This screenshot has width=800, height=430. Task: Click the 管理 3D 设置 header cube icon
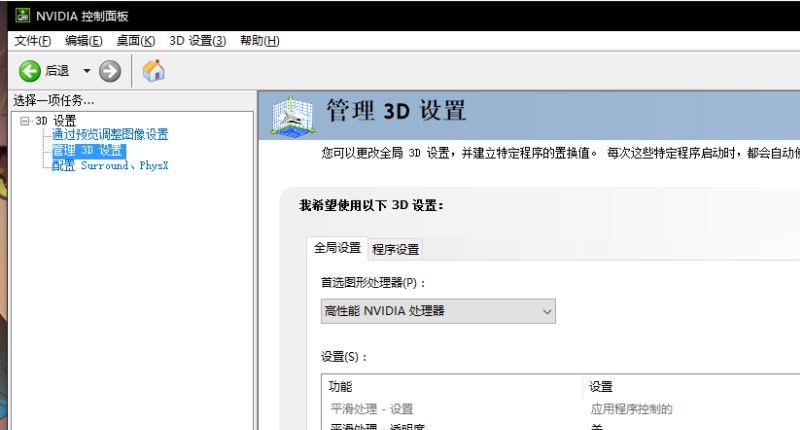pos(292,116)
